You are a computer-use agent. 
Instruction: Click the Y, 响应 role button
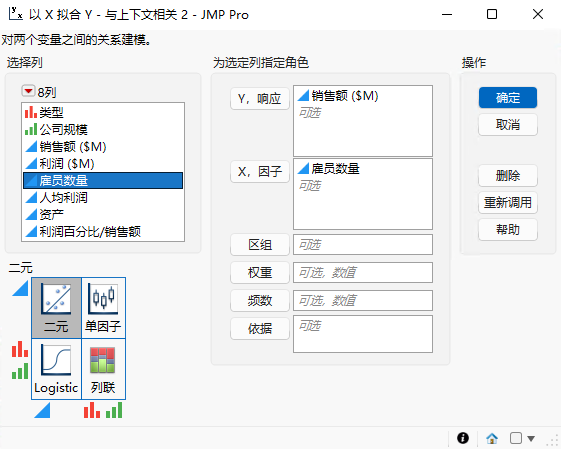(260, 98)
